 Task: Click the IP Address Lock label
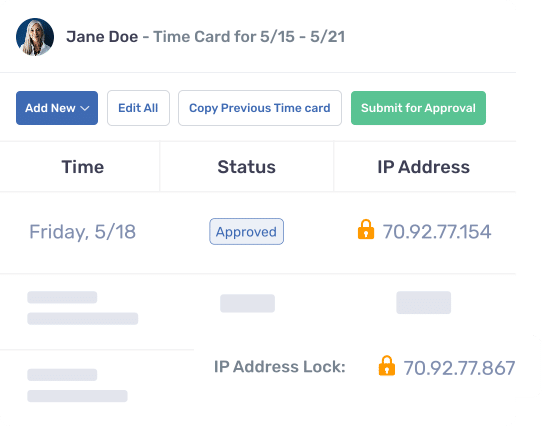[280, 367]
